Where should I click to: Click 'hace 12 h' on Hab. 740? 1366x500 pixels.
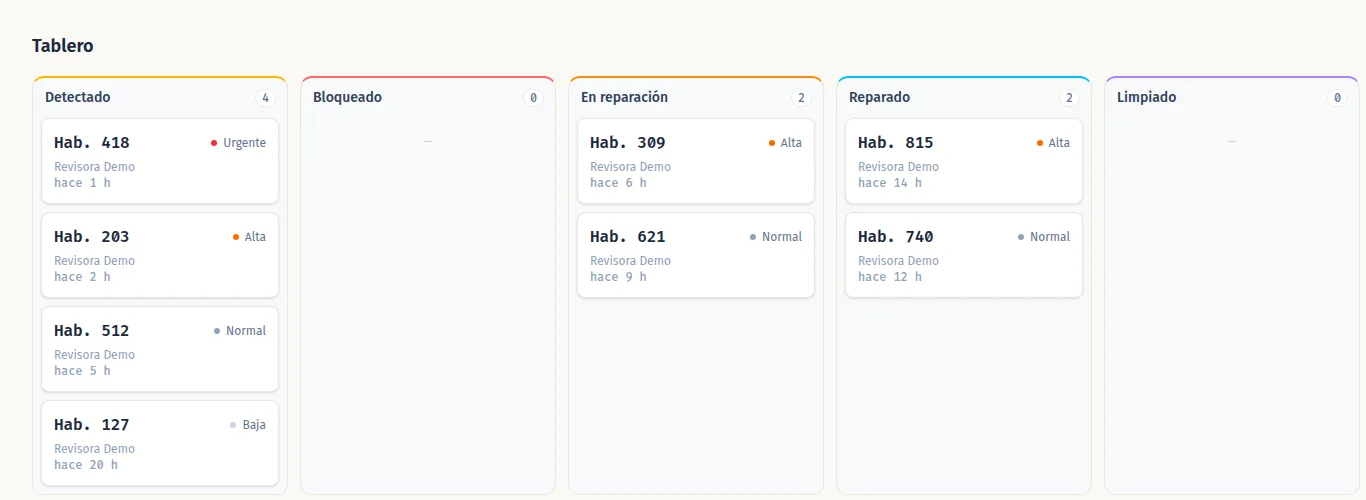tap(890, 277)
